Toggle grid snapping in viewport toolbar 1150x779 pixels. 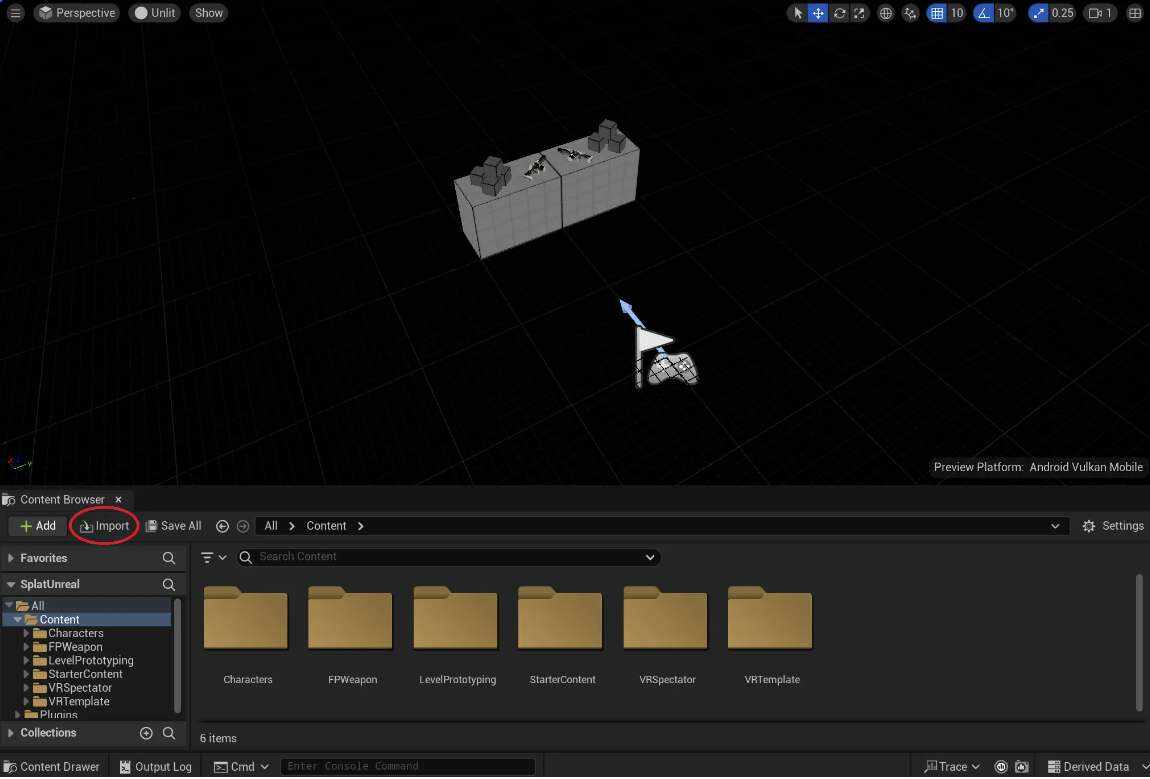coord(937,13)
